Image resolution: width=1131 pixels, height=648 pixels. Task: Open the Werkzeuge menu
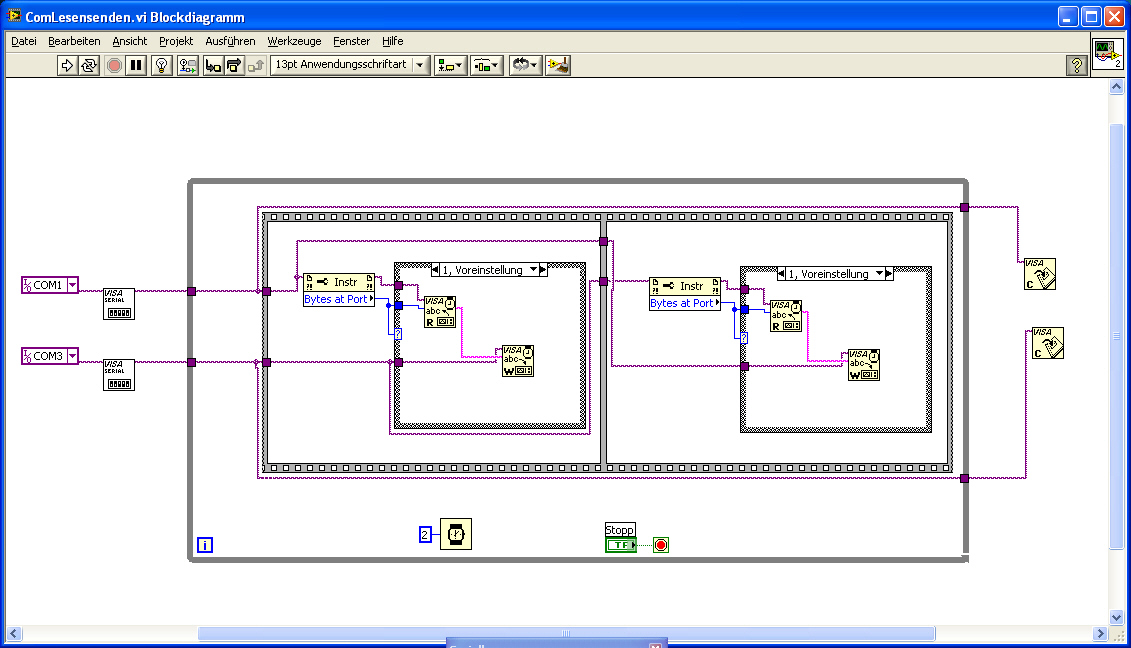[x=294, y=41]
